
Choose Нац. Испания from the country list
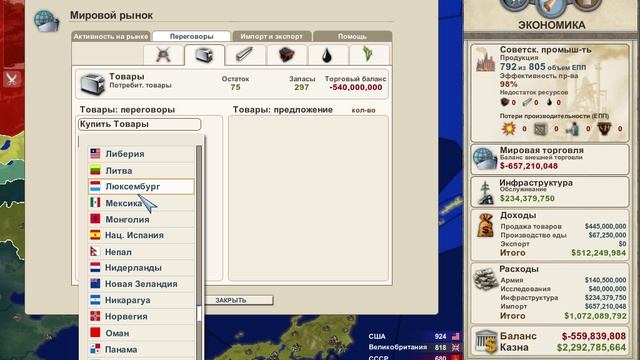[141, 235]
